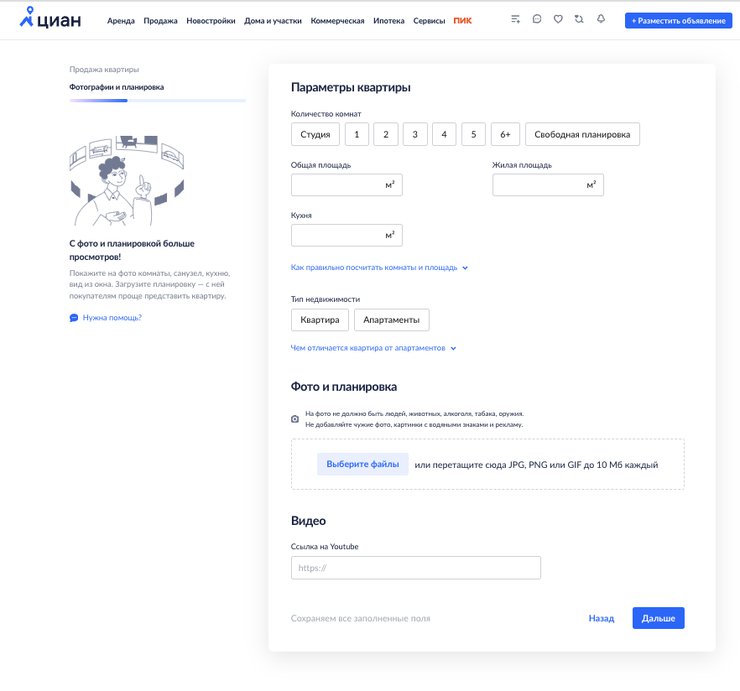Viewport: 740px width, 691px height.
Task: Click Выберите файлы to upload photos
Action: pyautogui.click(x=362, y=464)
